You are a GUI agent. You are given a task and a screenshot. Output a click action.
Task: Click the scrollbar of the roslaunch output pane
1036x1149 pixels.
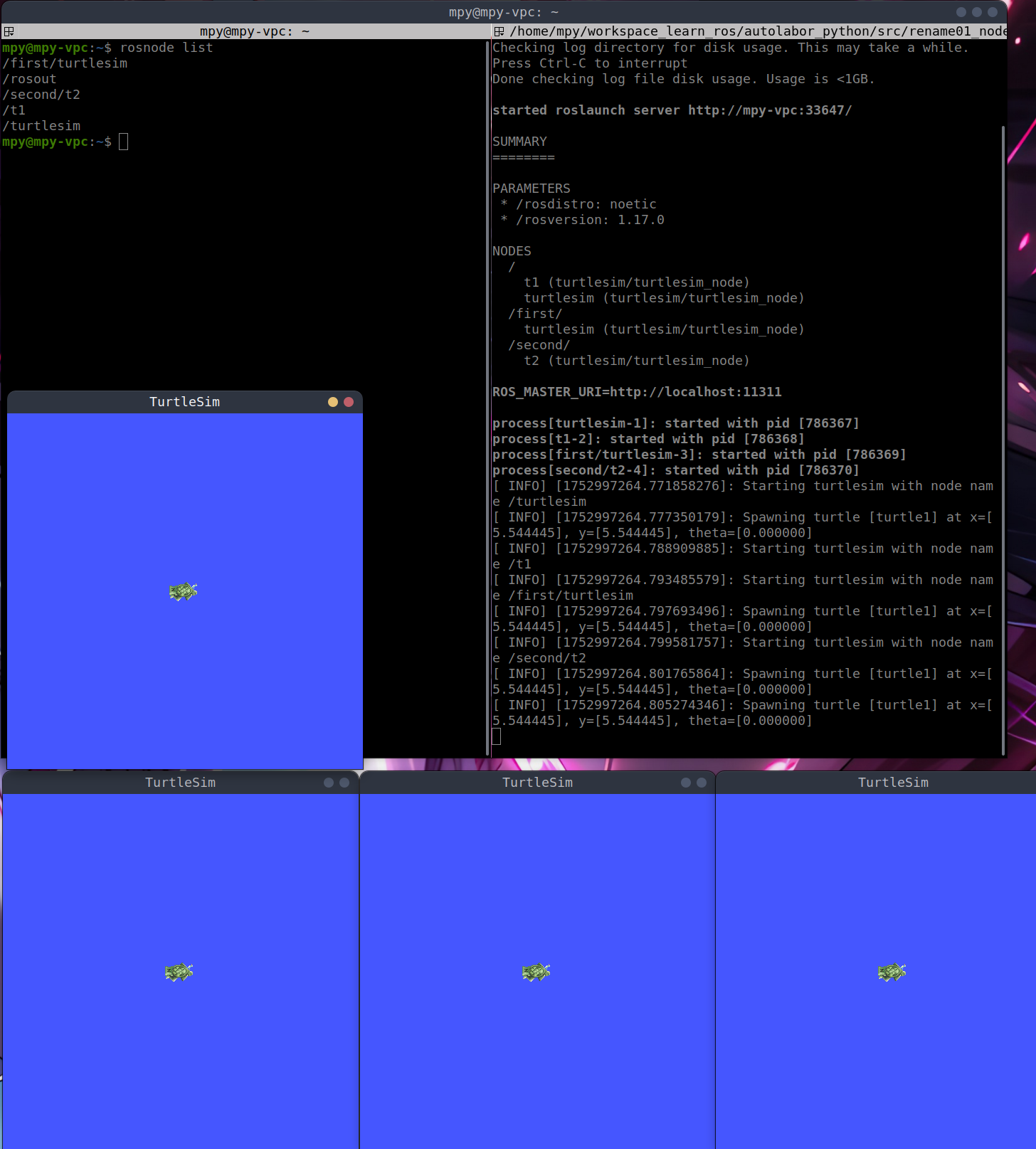click(1003, 427)
